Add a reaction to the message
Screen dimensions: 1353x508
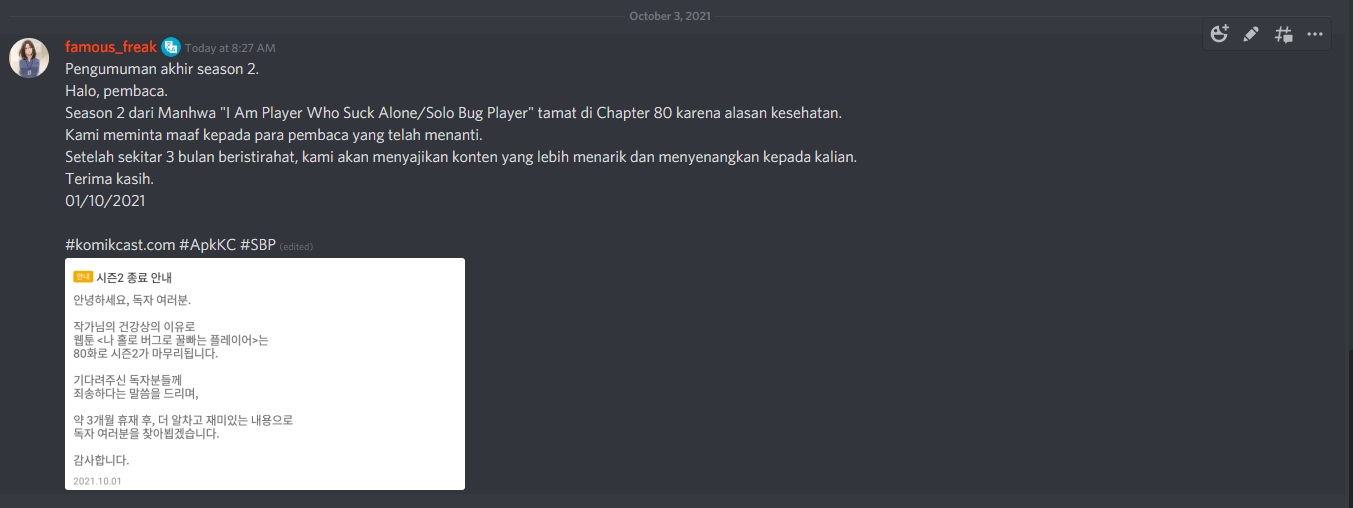tap(1219, 34)
